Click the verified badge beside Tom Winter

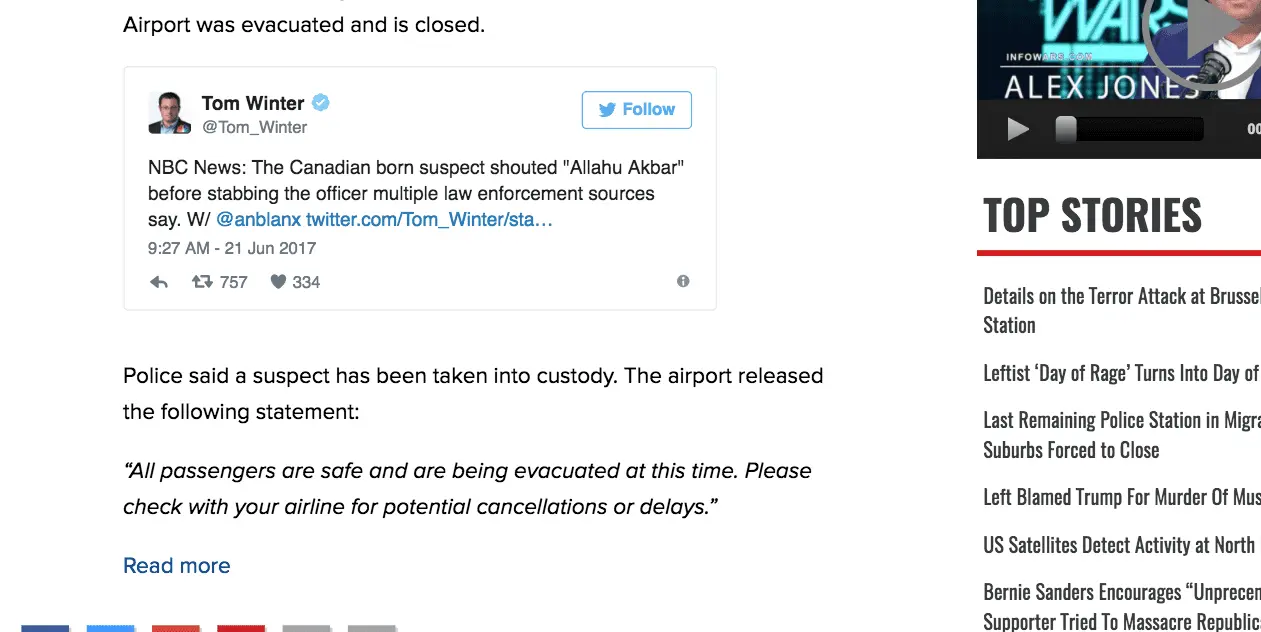(321, 102)
